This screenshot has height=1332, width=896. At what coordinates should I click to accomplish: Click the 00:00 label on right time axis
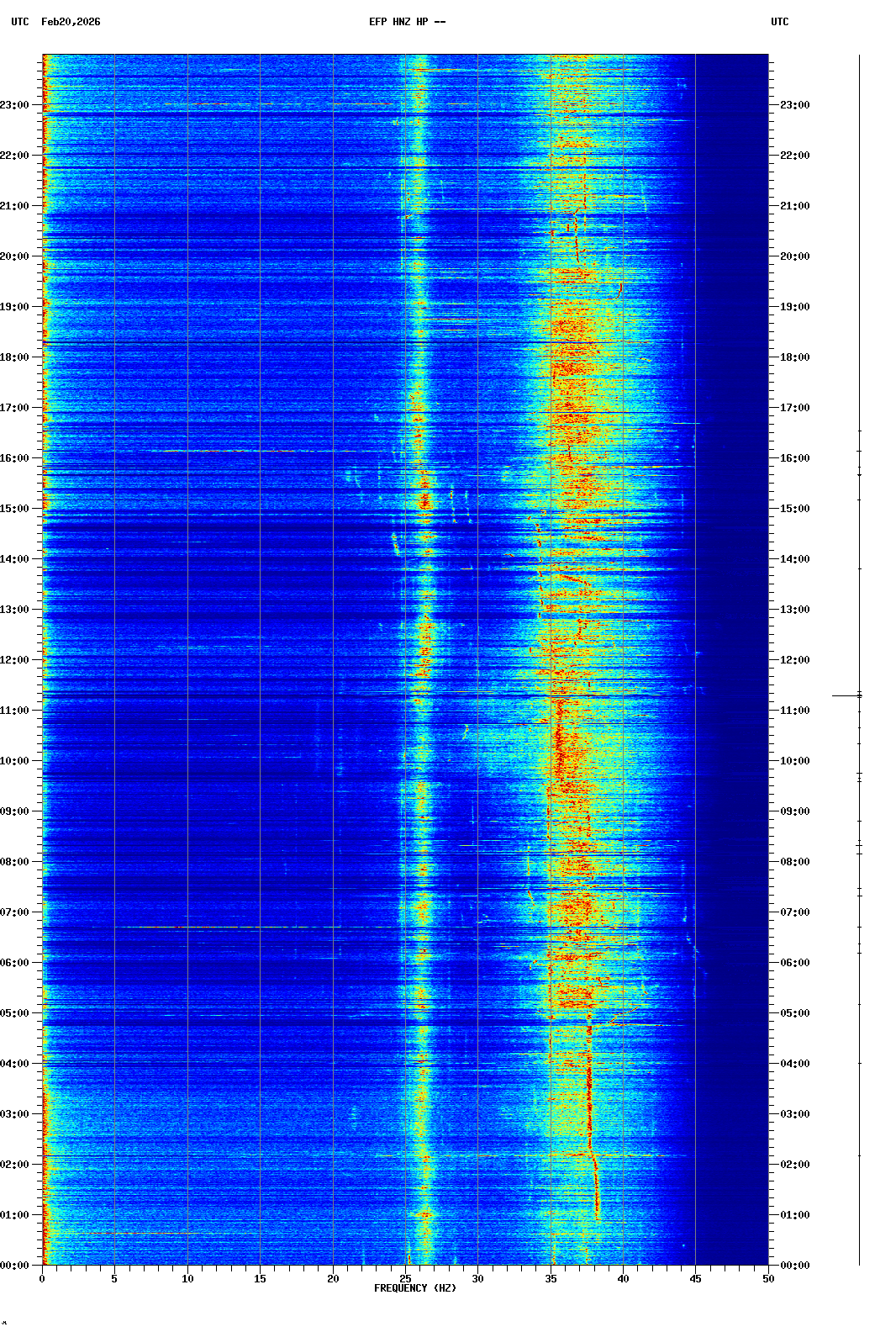[794, 1266]
